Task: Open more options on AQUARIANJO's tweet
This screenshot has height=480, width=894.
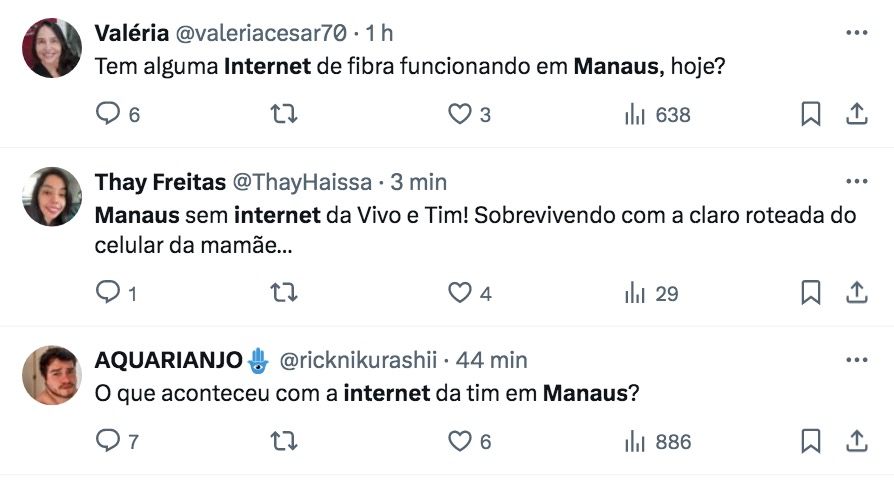Action: coord(857,359)
